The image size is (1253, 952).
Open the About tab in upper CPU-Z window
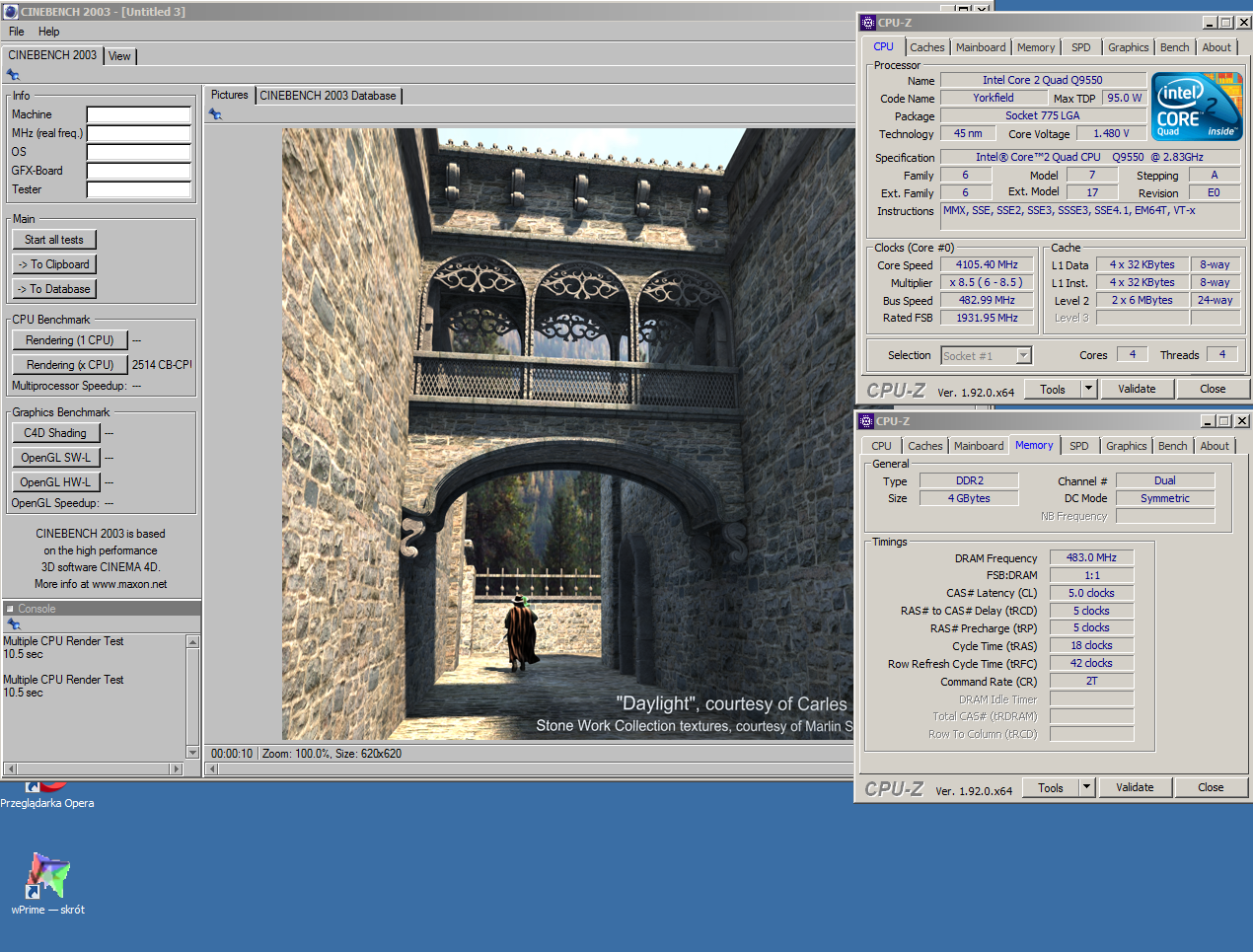[1217, 47]
